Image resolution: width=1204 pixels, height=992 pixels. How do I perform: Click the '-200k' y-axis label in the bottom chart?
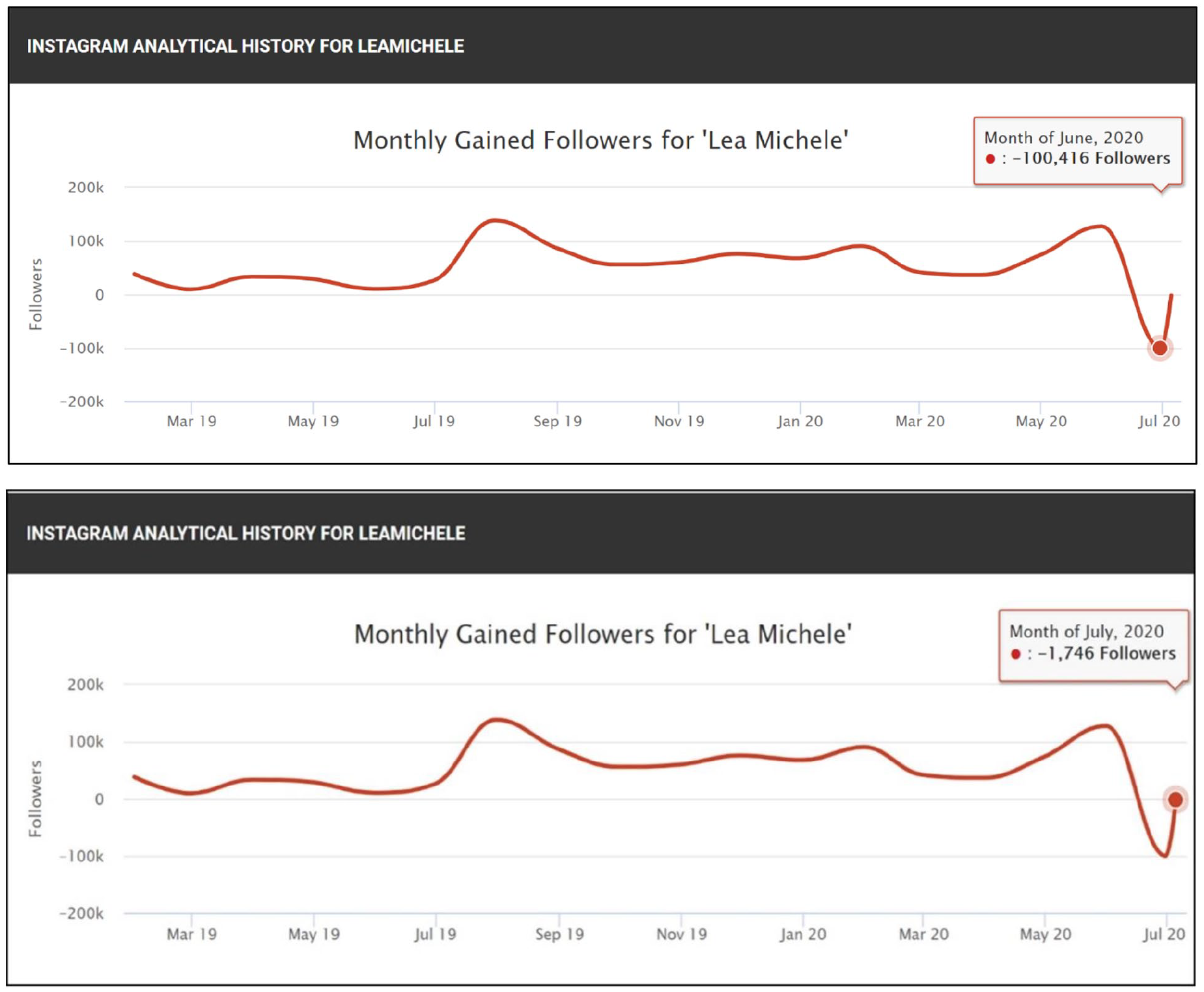tap(81, 913)
